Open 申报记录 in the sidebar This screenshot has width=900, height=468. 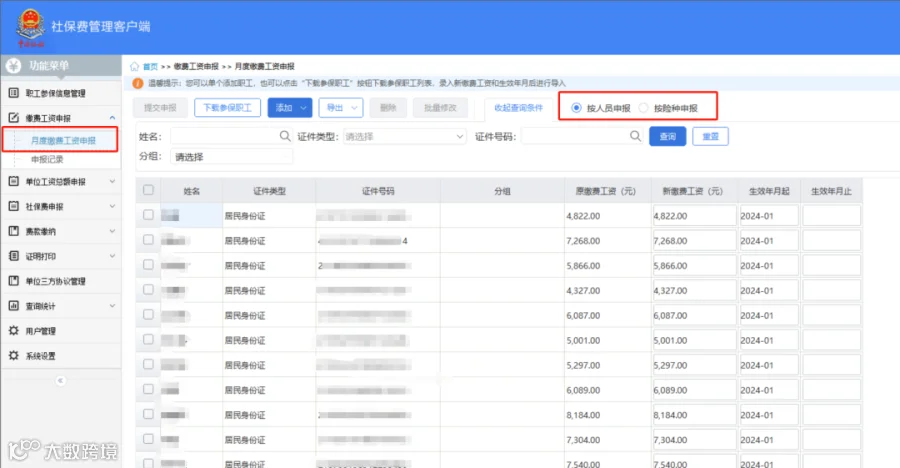47,159
